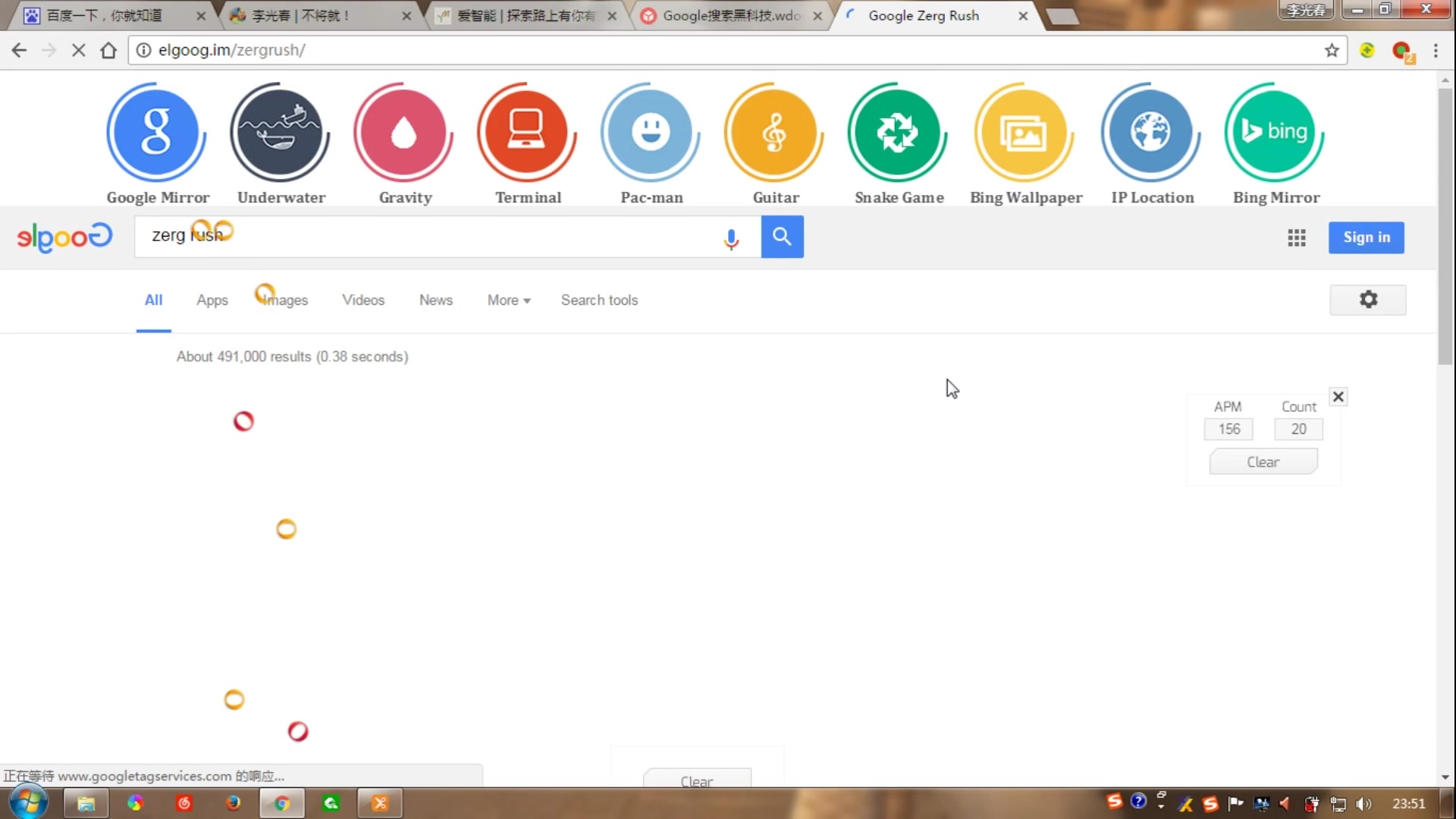1456x819 pixels.
Task: Switch to Google搜索黑科技 browser tab
Action: (x=731, y=15)
